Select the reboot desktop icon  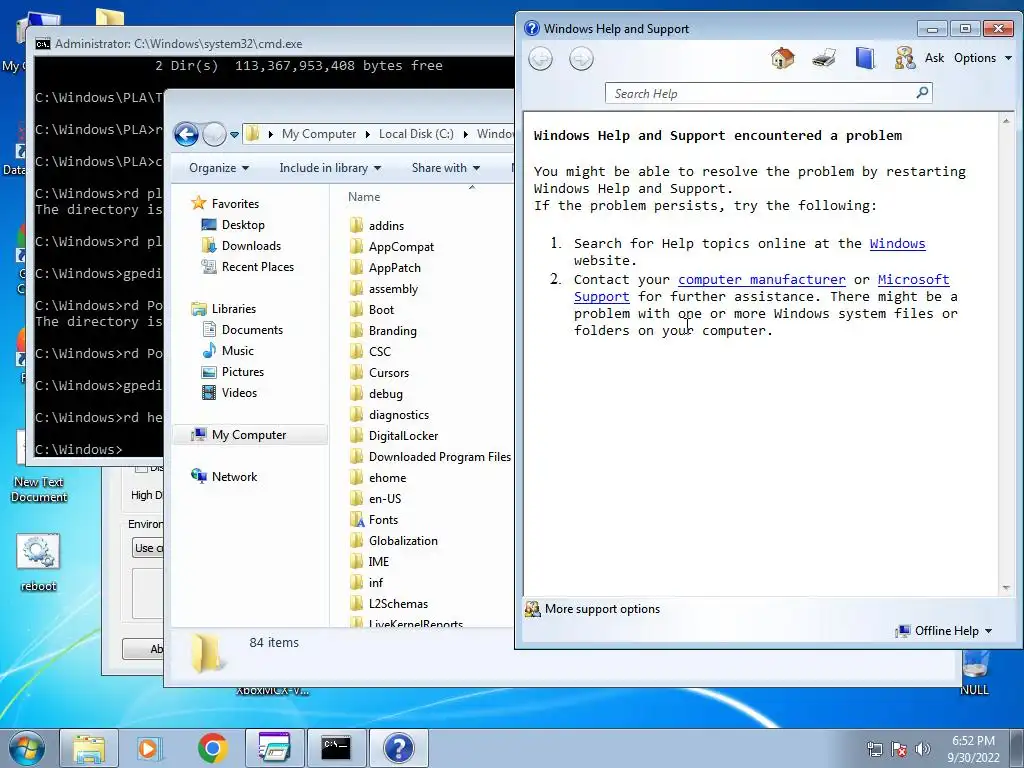[39, 563]
